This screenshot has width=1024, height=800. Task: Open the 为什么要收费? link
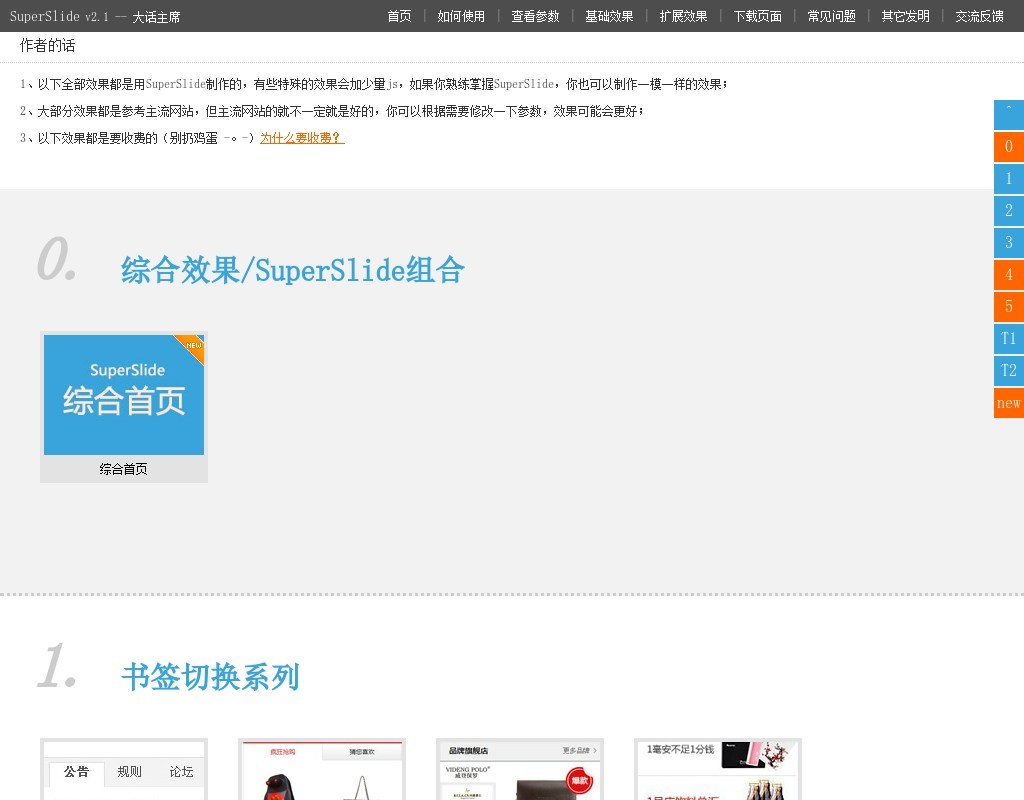[x=302, y=138]
